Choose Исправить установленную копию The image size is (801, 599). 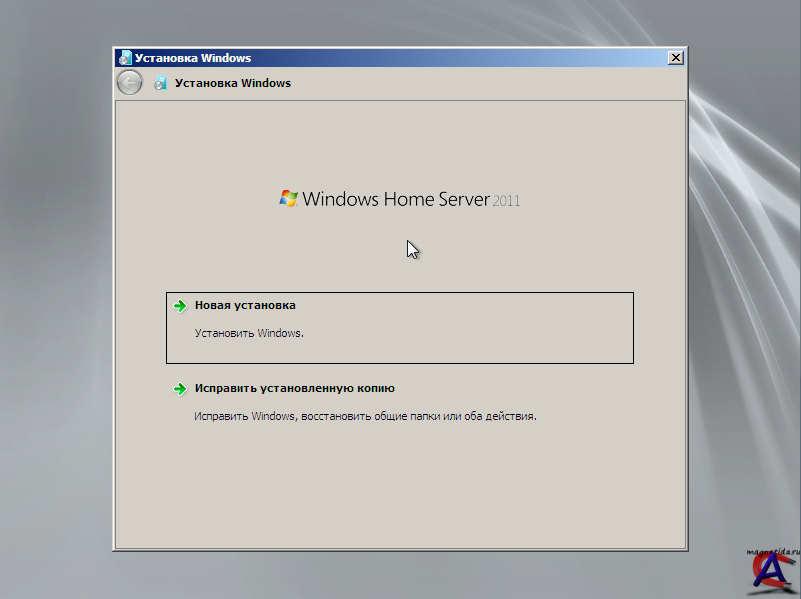click(x=295, y=388)
